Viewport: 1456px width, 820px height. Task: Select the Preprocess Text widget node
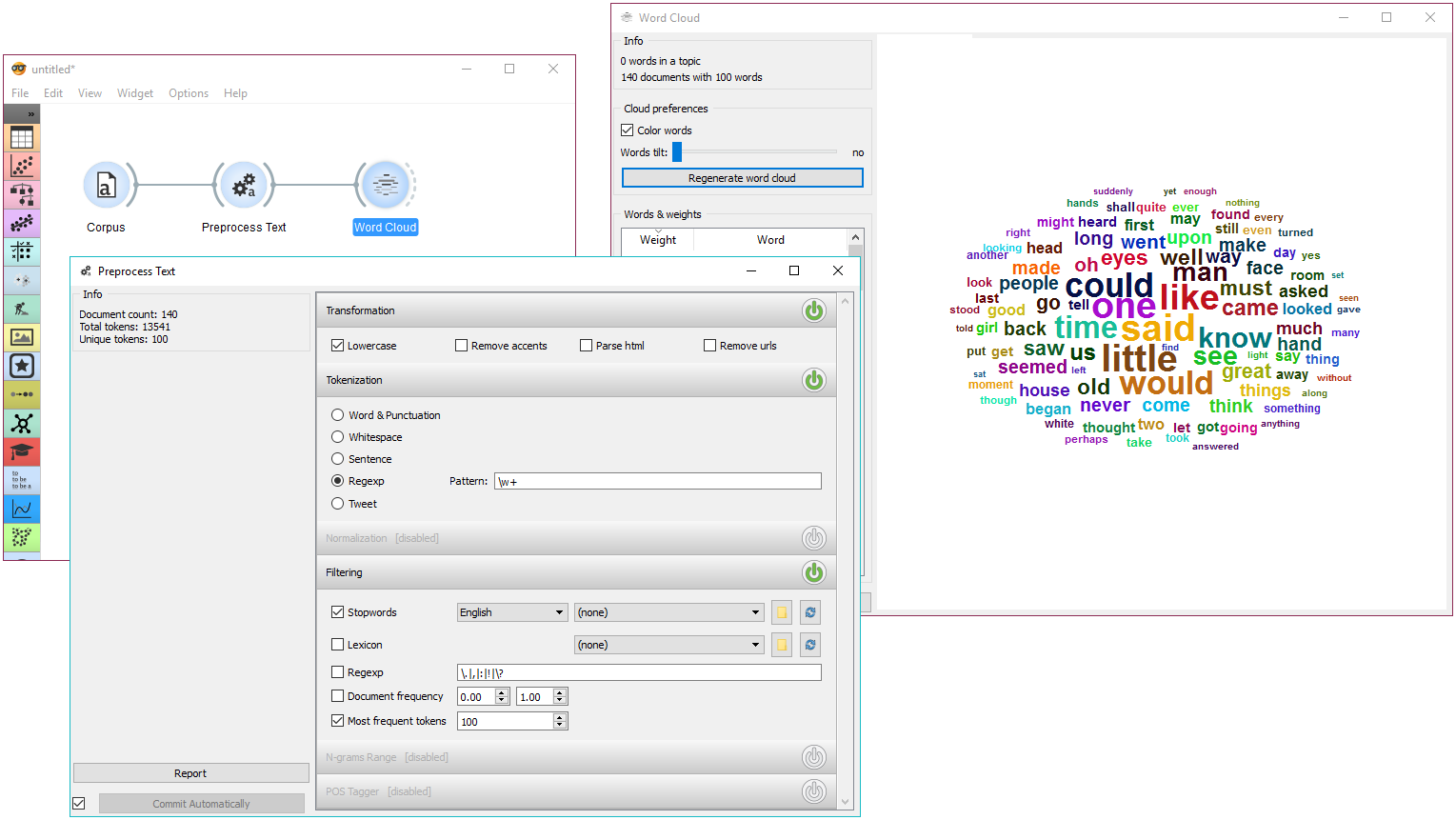pyautogui.click(x=244, y=186)
